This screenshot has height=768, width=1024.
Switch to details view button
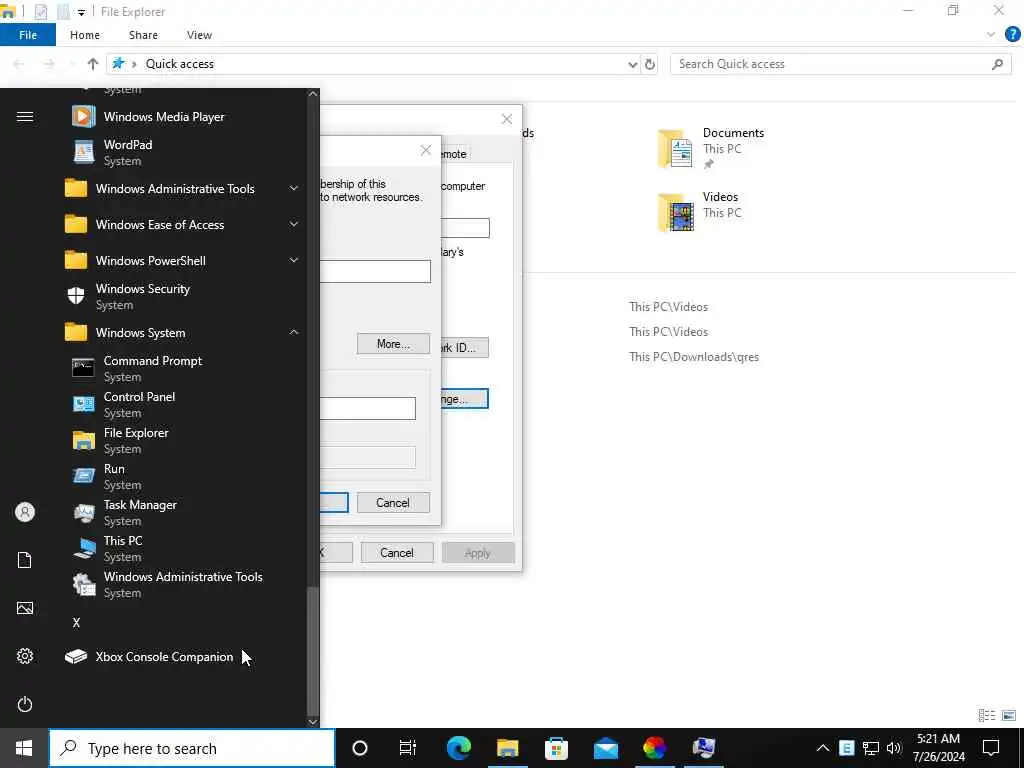click(987, 716)
